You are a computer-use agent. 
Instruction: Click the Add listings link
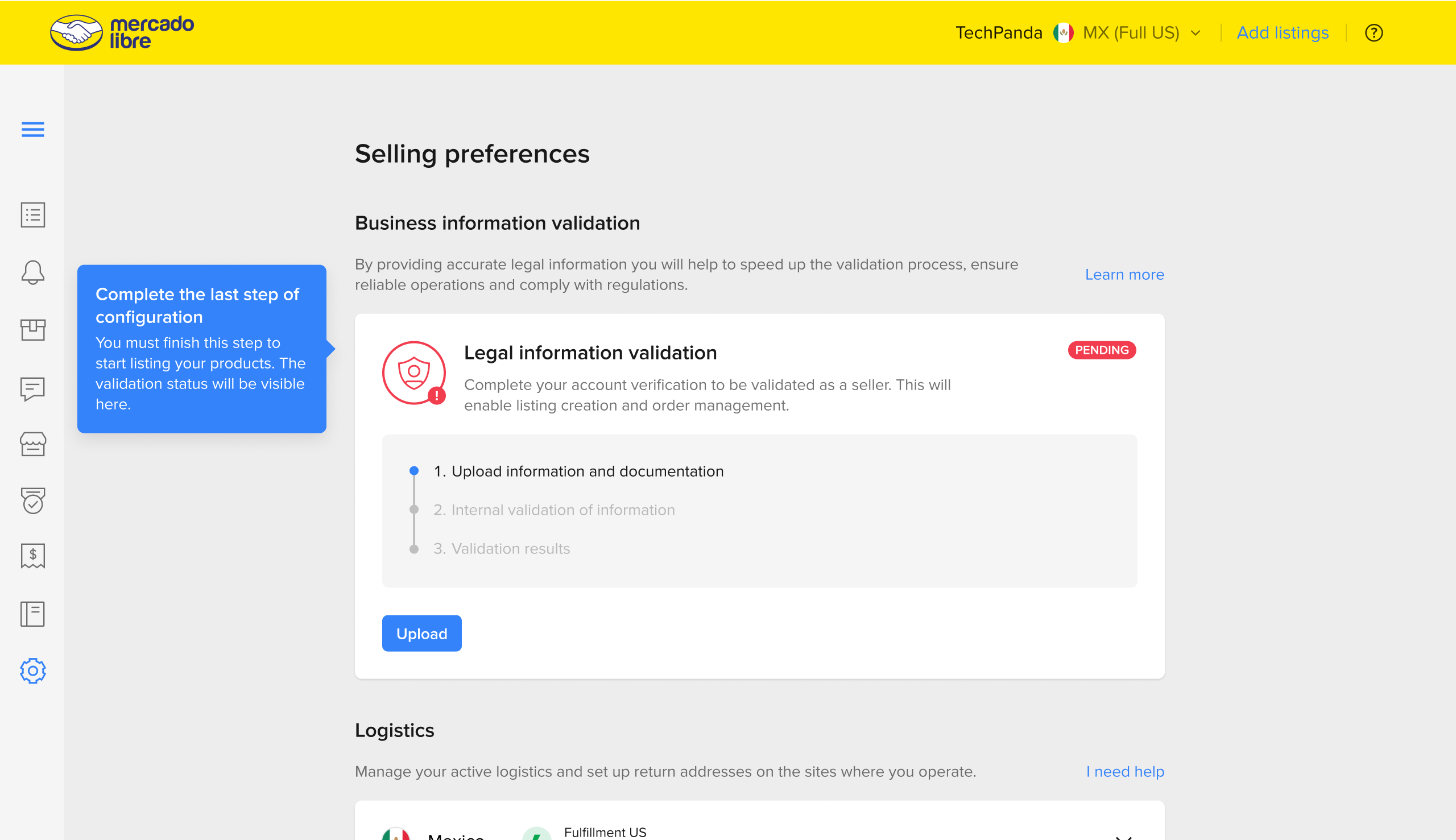coord(1283,33)
